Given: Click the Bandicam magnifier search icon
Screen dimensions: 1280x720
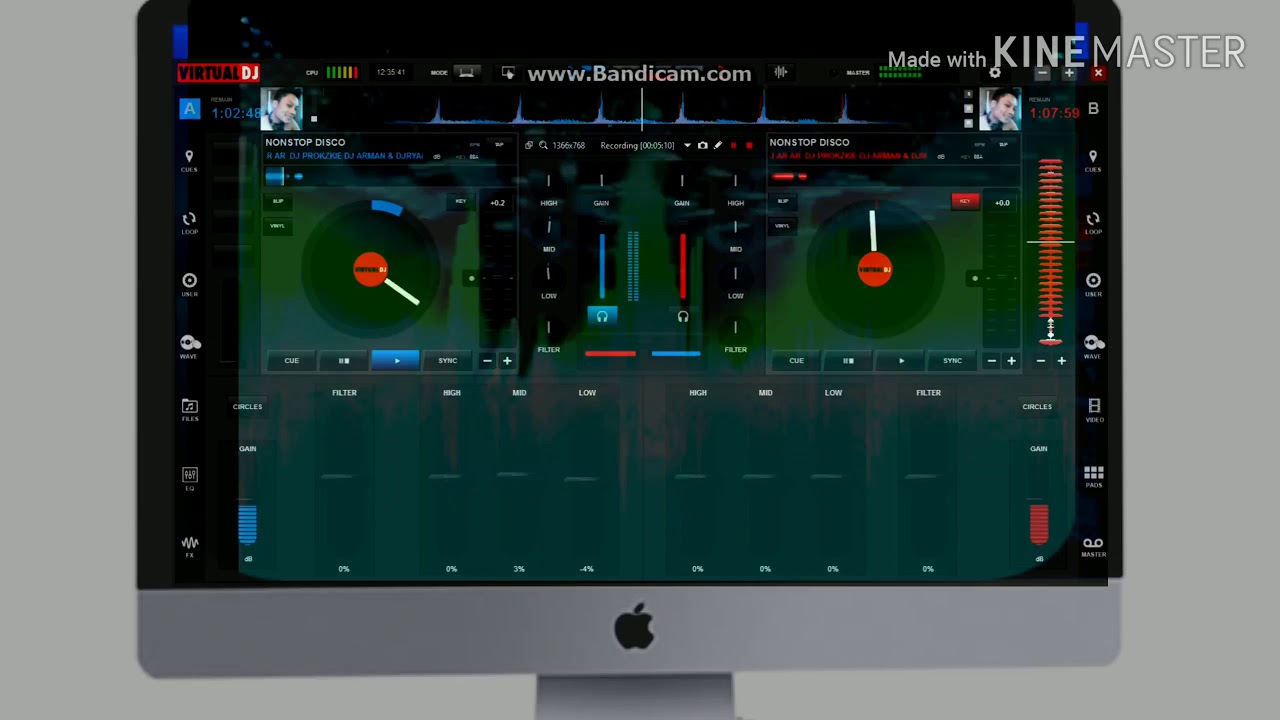Looking at the screenshot, I should [543, 145].
